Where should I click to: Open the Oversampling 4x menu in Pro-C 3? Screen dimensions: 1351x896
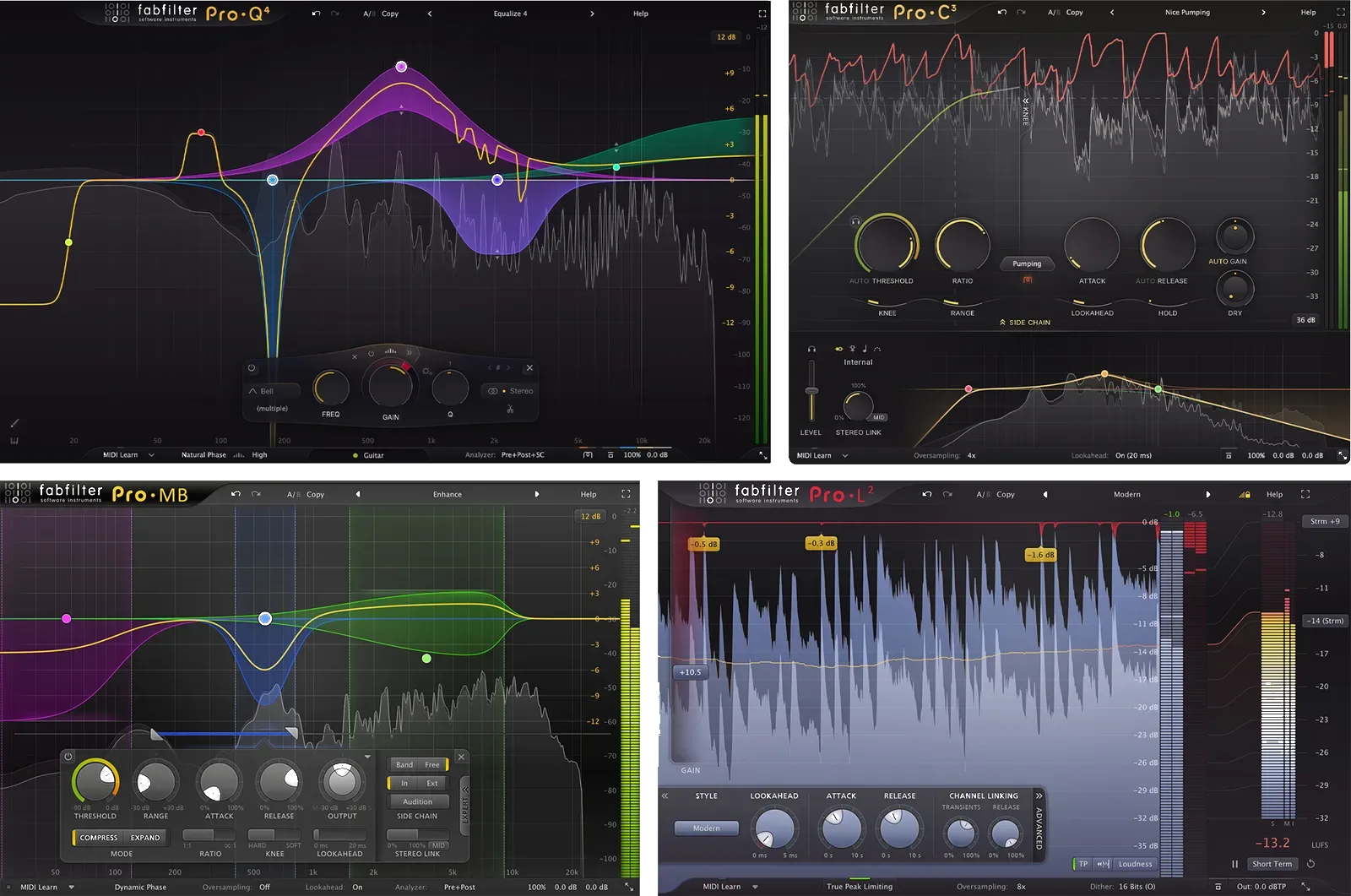(971, 455)
